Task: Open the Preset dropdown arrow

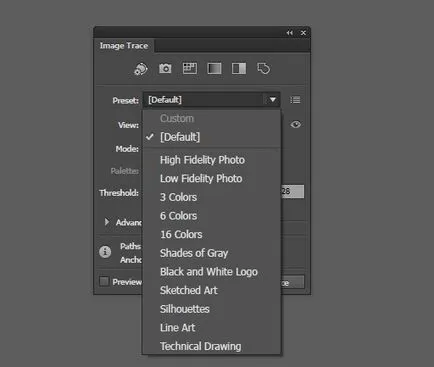Action: pyautogui.click(x=273, y=100)
